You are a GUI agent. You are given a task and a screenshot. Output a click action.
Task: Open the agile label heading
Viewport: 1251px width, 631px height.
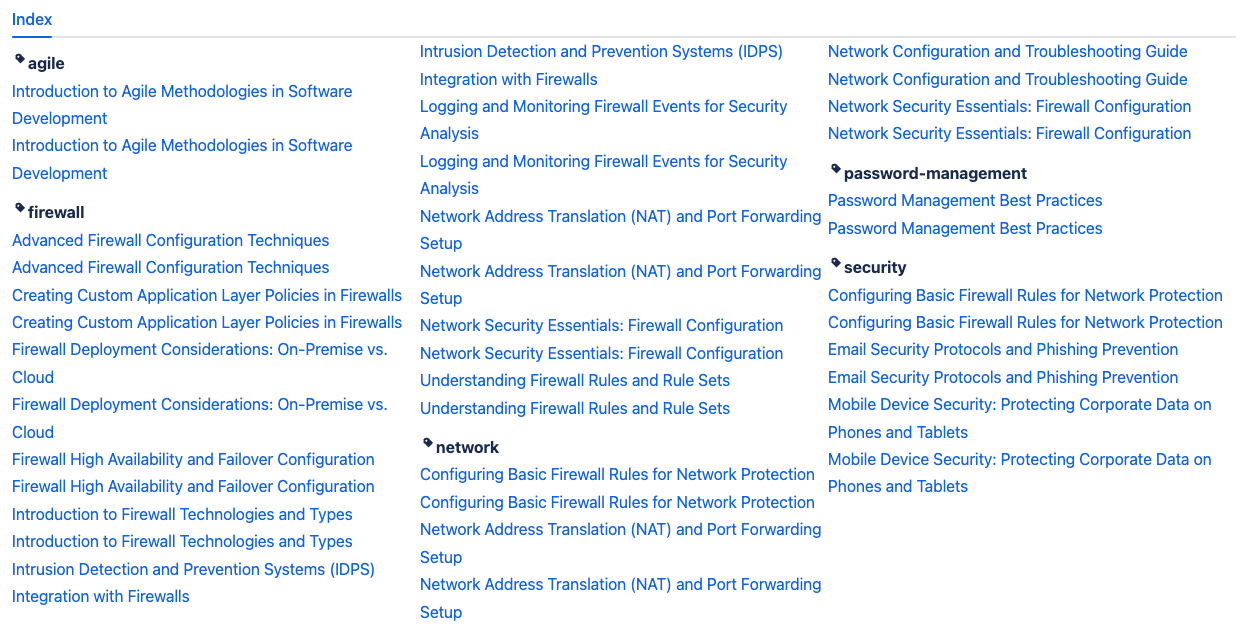(x=46, y=63)
